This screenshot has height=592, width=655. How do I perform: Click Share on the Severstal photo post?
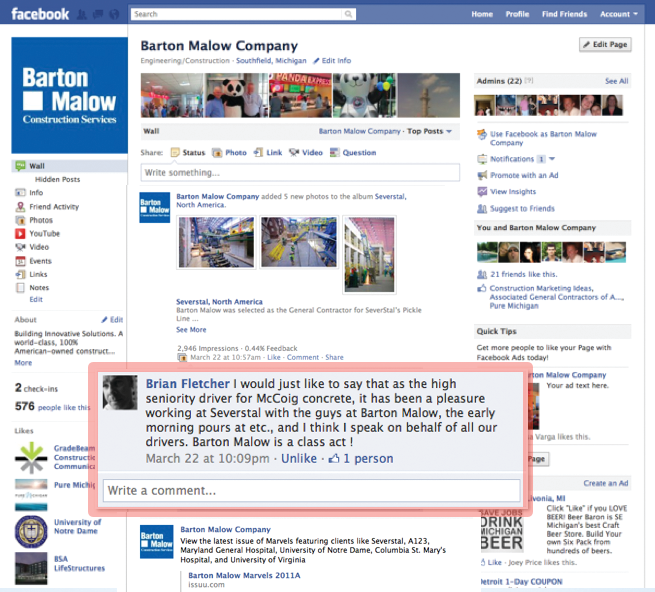[x=334, y=357]
